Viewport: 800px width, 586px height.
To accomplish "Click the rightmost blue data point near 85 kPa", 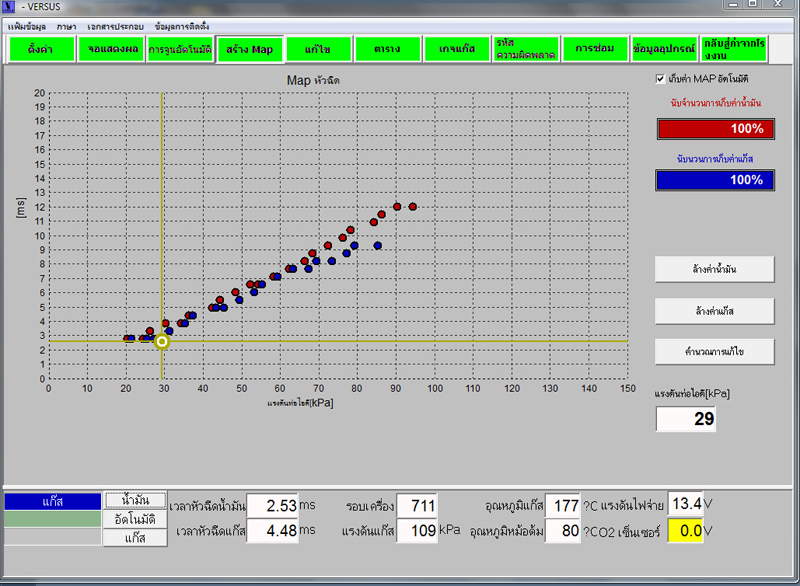I will [378, 245].
